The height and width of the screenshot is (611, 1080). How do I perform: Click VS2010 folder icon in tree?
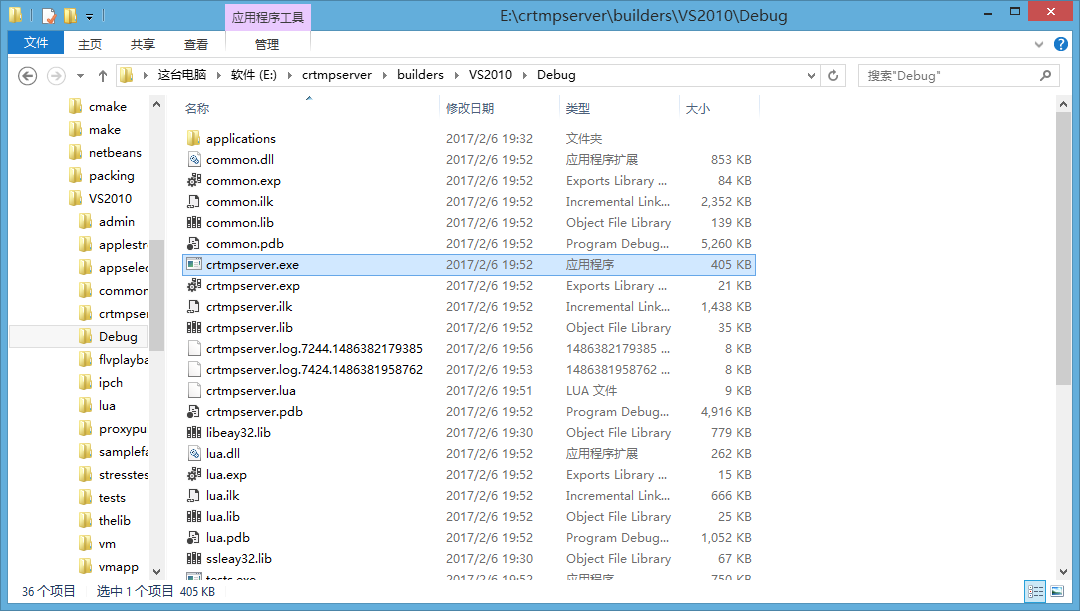(x=76, y=198)
